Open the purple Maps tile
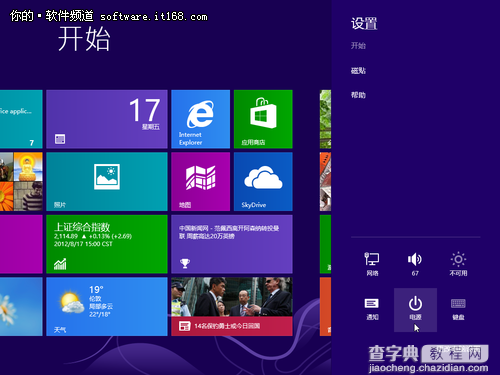This screenshot has width=500, height=375. pyautogui.click(x=200, y=182)
